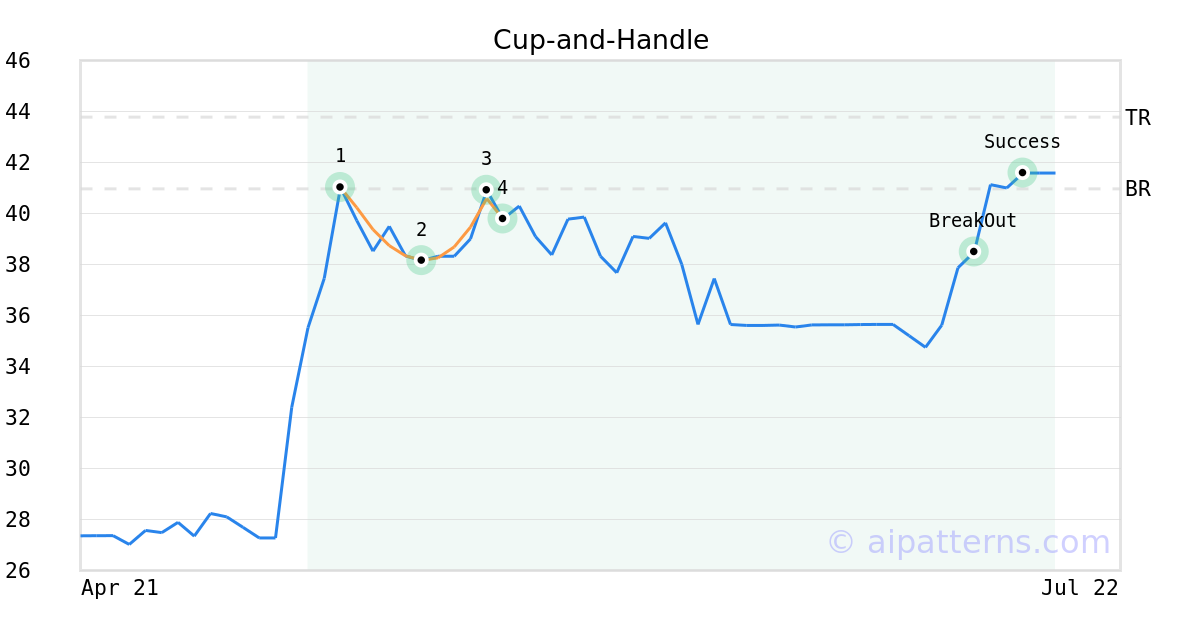Click the 44 value on price axis
Viewport: 1200px width, 630px height.
[18, 112]
